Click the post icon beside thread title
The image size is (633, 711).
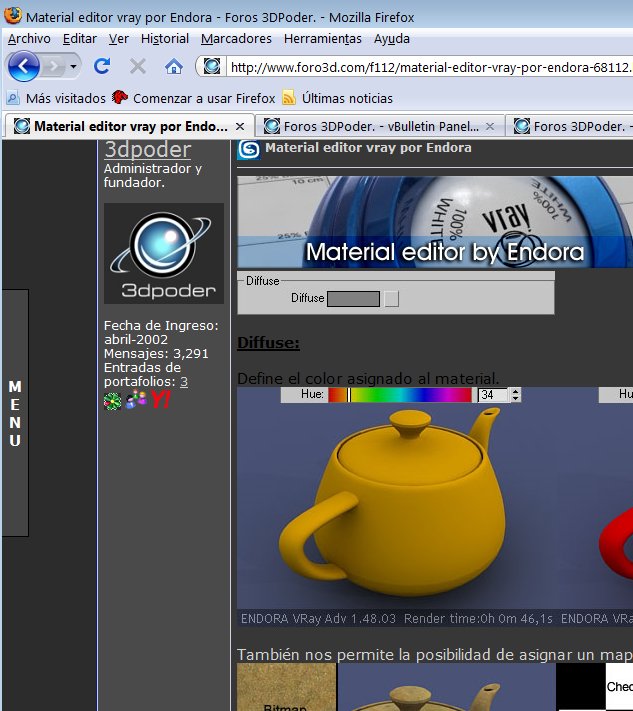(x=248, y=150)
